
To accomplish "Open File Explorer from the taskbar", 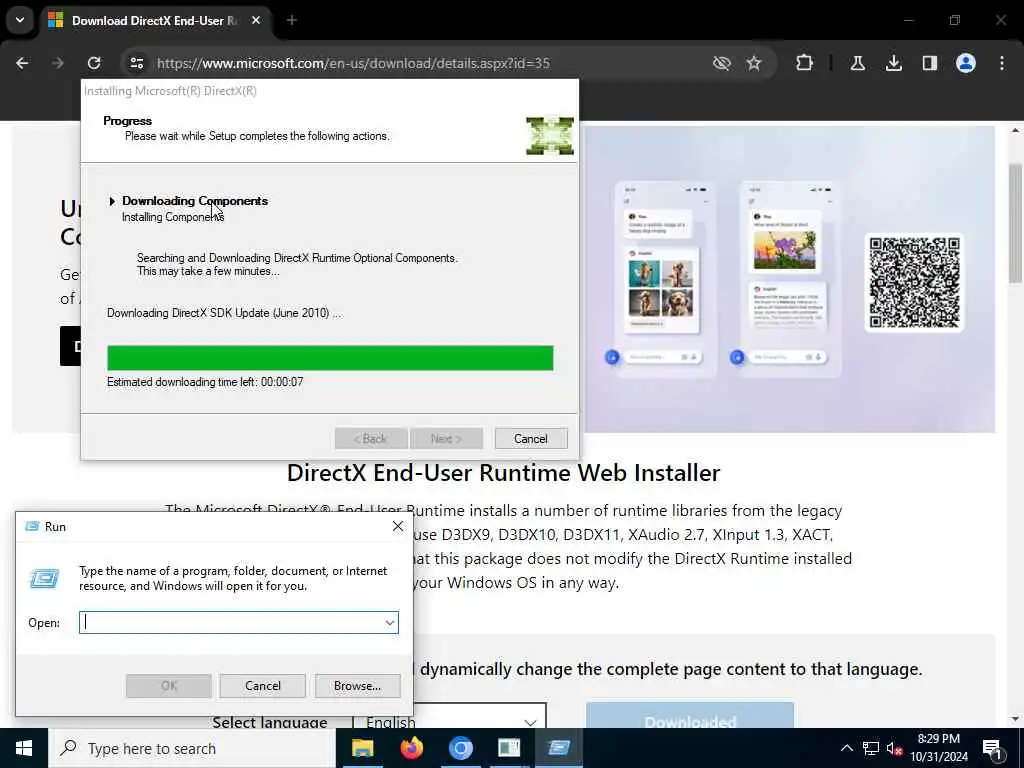I will click(362, 748).
